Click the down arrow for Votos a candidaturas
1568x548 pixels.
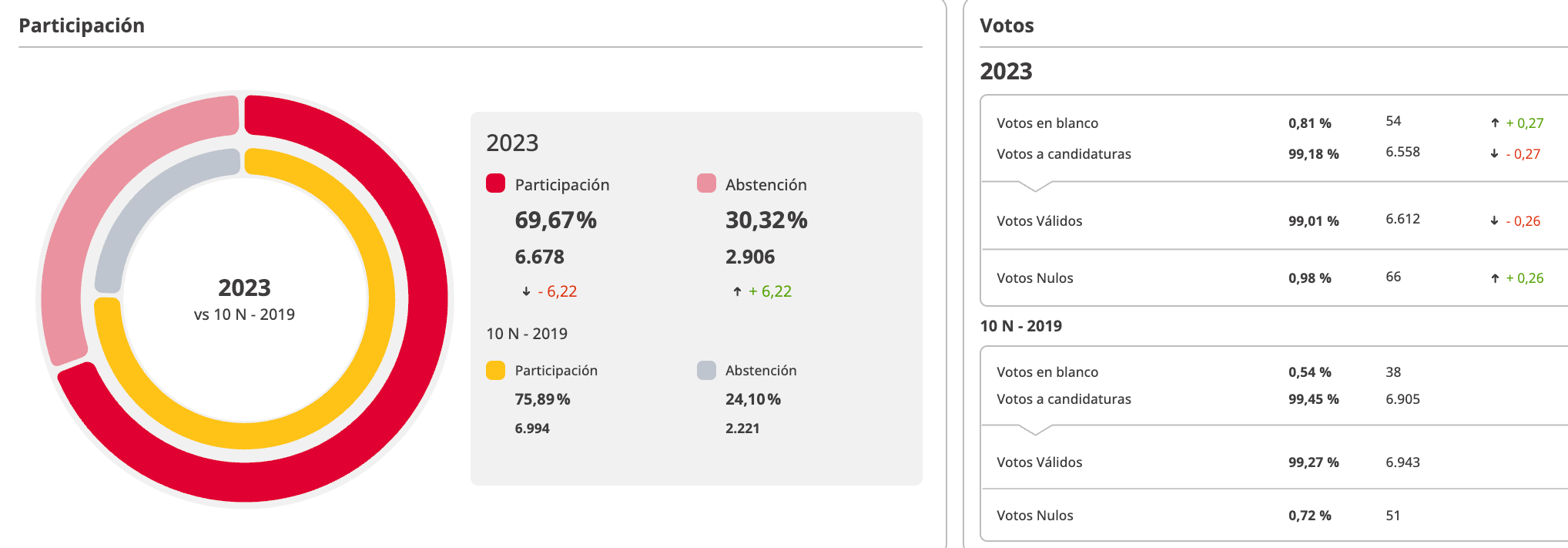(x=1495, y=154)
